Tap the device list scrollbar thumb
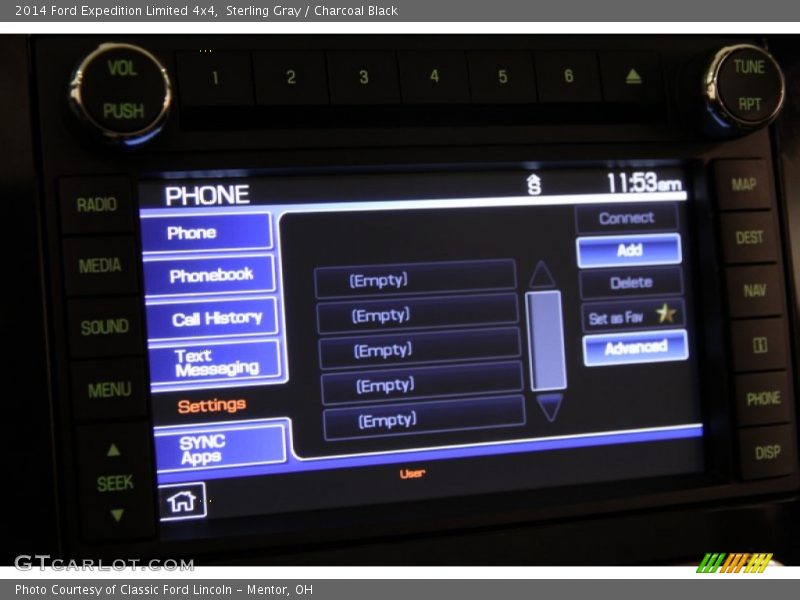The height and width of the screenshot is (600, 800). tap(546, 341)
